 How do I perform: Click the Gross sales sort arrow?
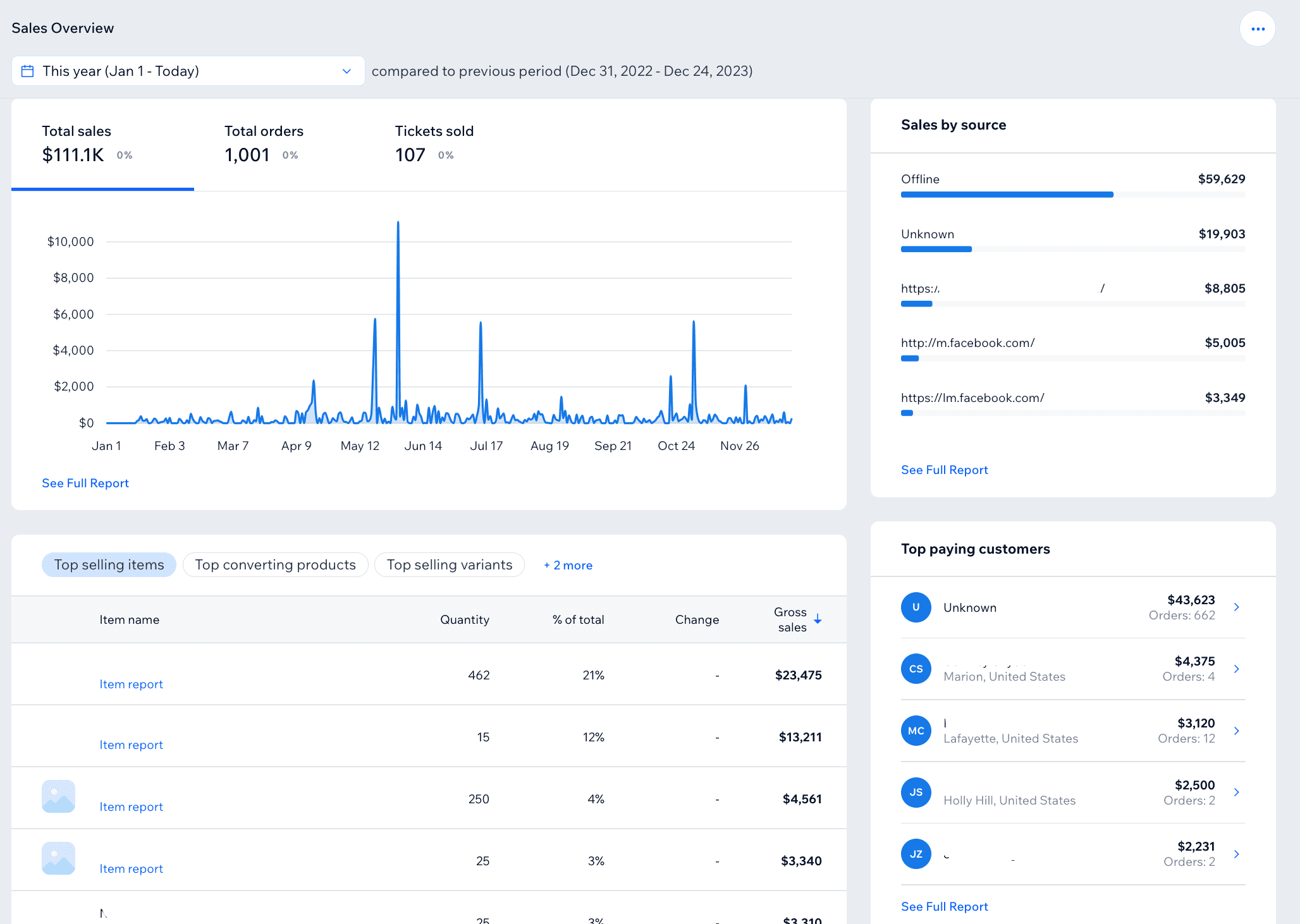pos(818,619)
